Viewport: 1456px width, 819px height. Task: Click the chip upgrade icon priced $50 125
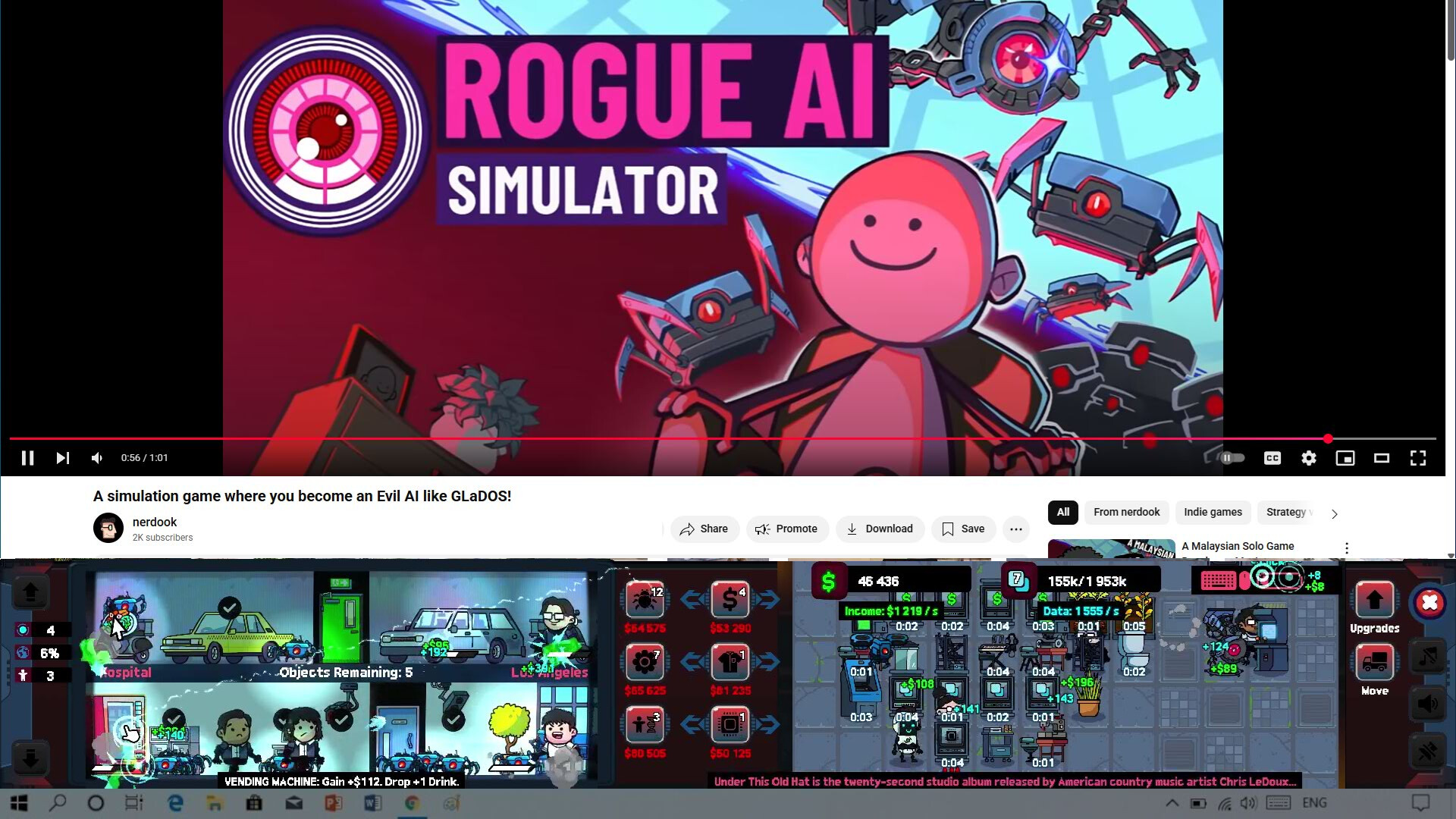coord(730,724)
